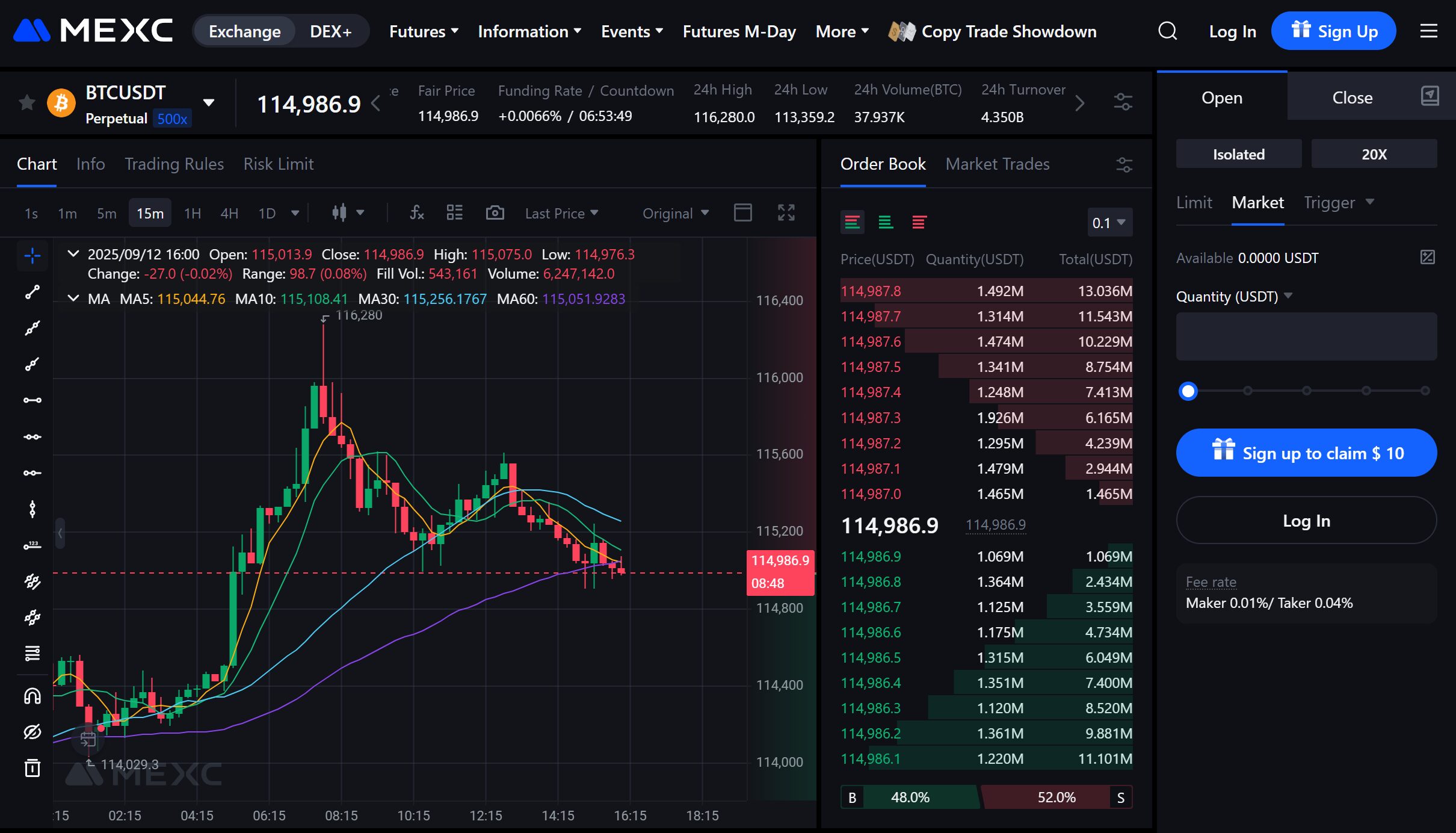Screen dimensions: 1456x833
Task: Expand the chart to fullscreen
Action: tap(786, 212)
